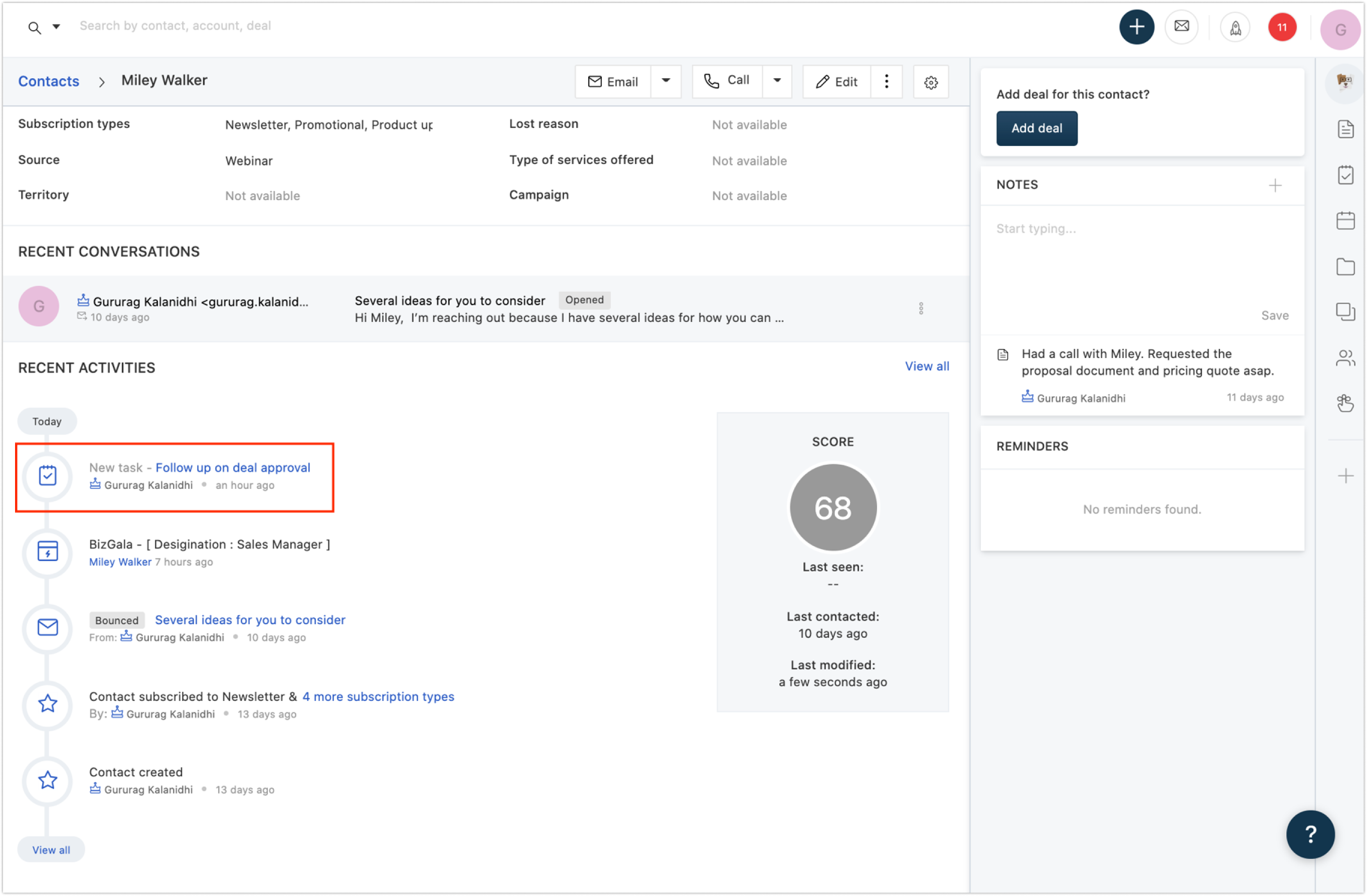Expand the Call button dropdown arrow
This screenshot has height=896, width=1367.
point(777,81)
